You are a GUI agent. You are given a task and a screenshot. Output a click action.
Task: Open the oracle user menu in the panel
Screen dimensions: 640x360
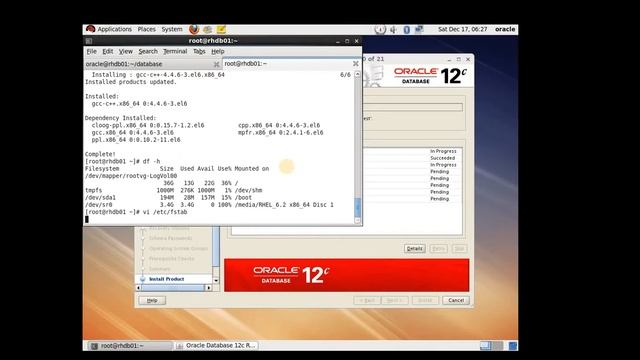[x=505, y=29]
